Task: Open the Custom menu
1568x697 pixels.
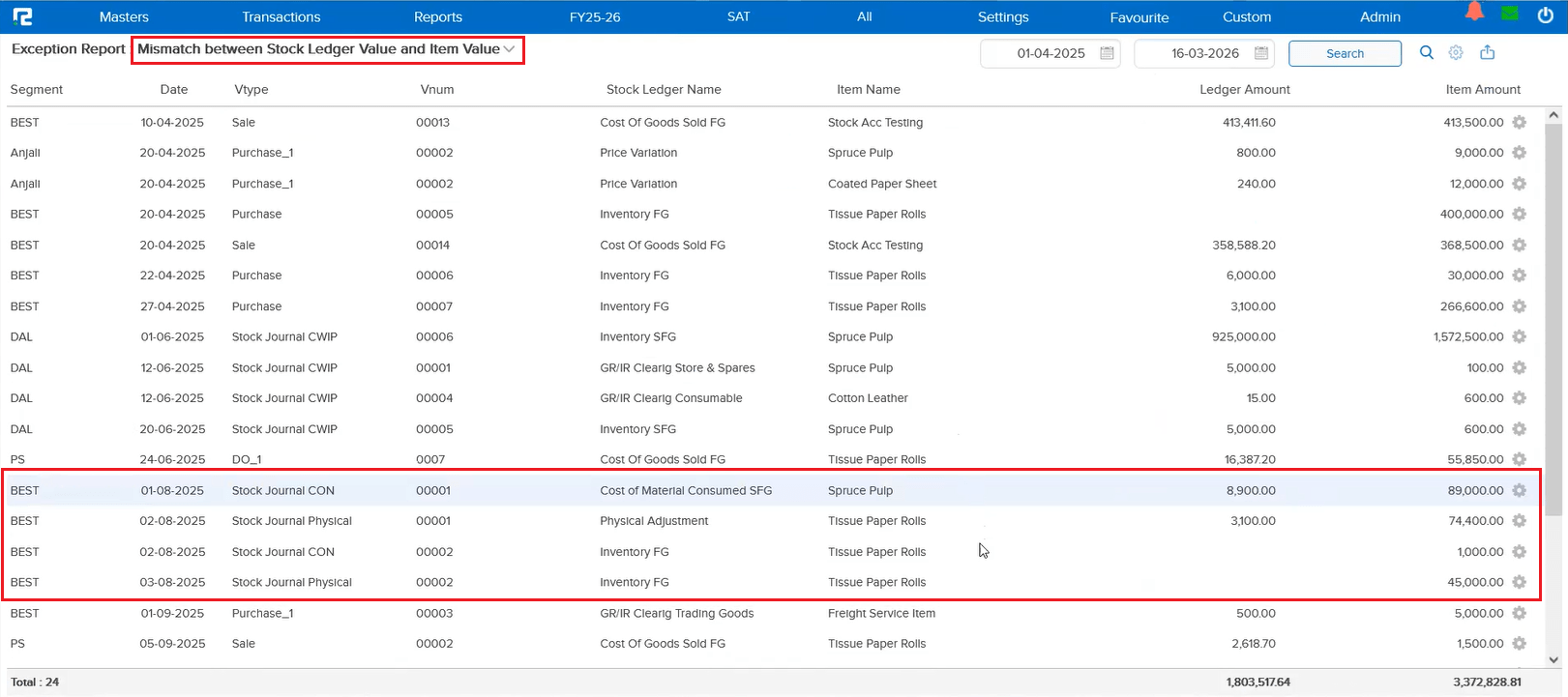Action: pyautogui.click(x=1247, y=16)
